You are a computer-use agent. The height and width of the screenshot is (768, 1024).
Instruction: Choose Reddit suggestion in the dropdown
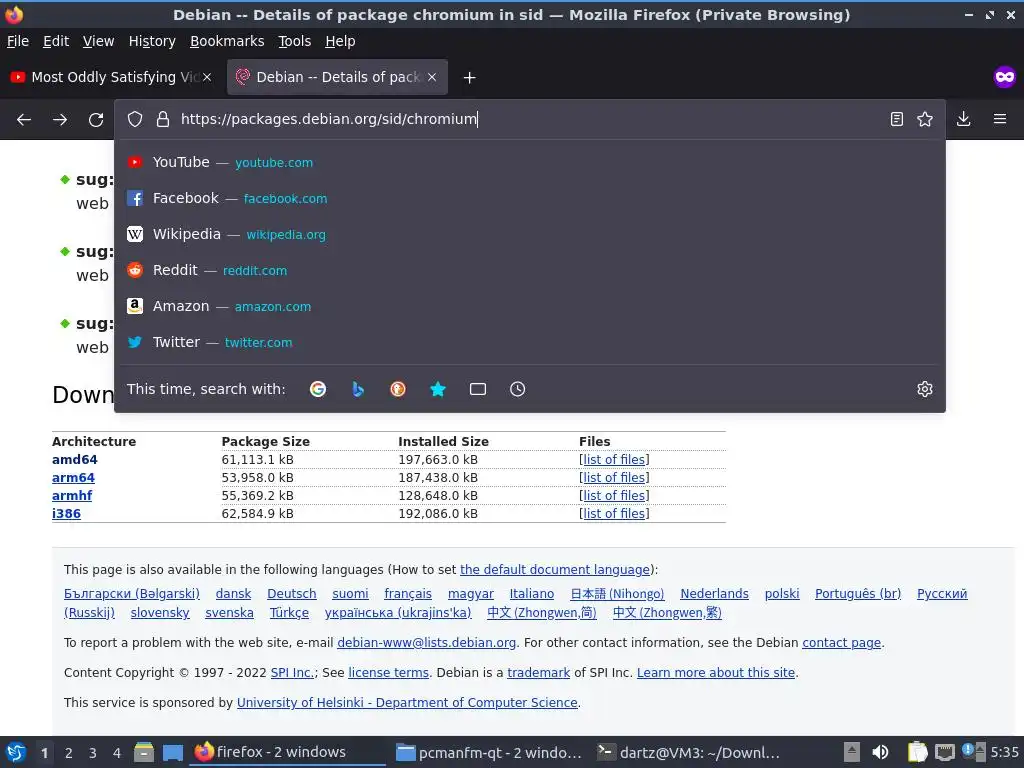tap(530, 270)
